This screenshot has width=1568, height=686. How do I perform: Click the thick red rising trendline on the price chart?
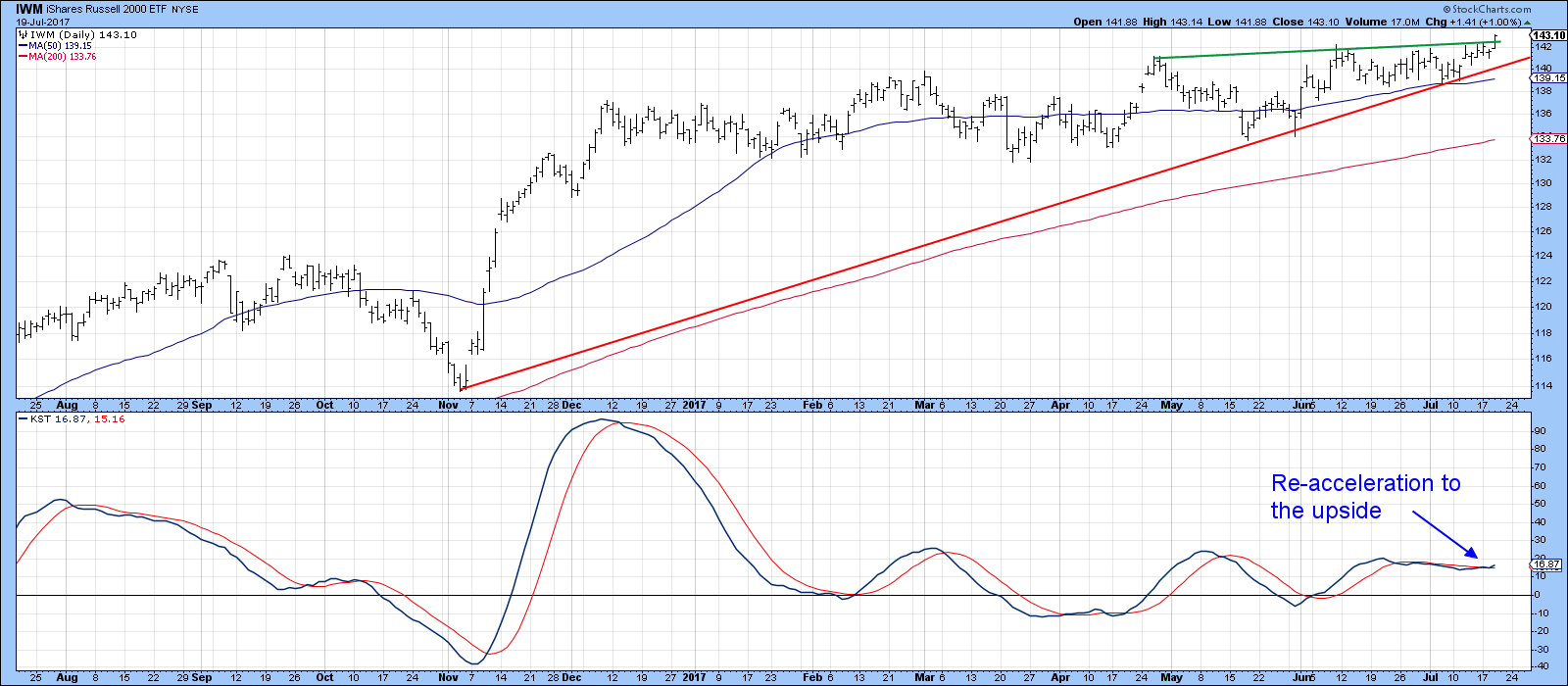994,223
